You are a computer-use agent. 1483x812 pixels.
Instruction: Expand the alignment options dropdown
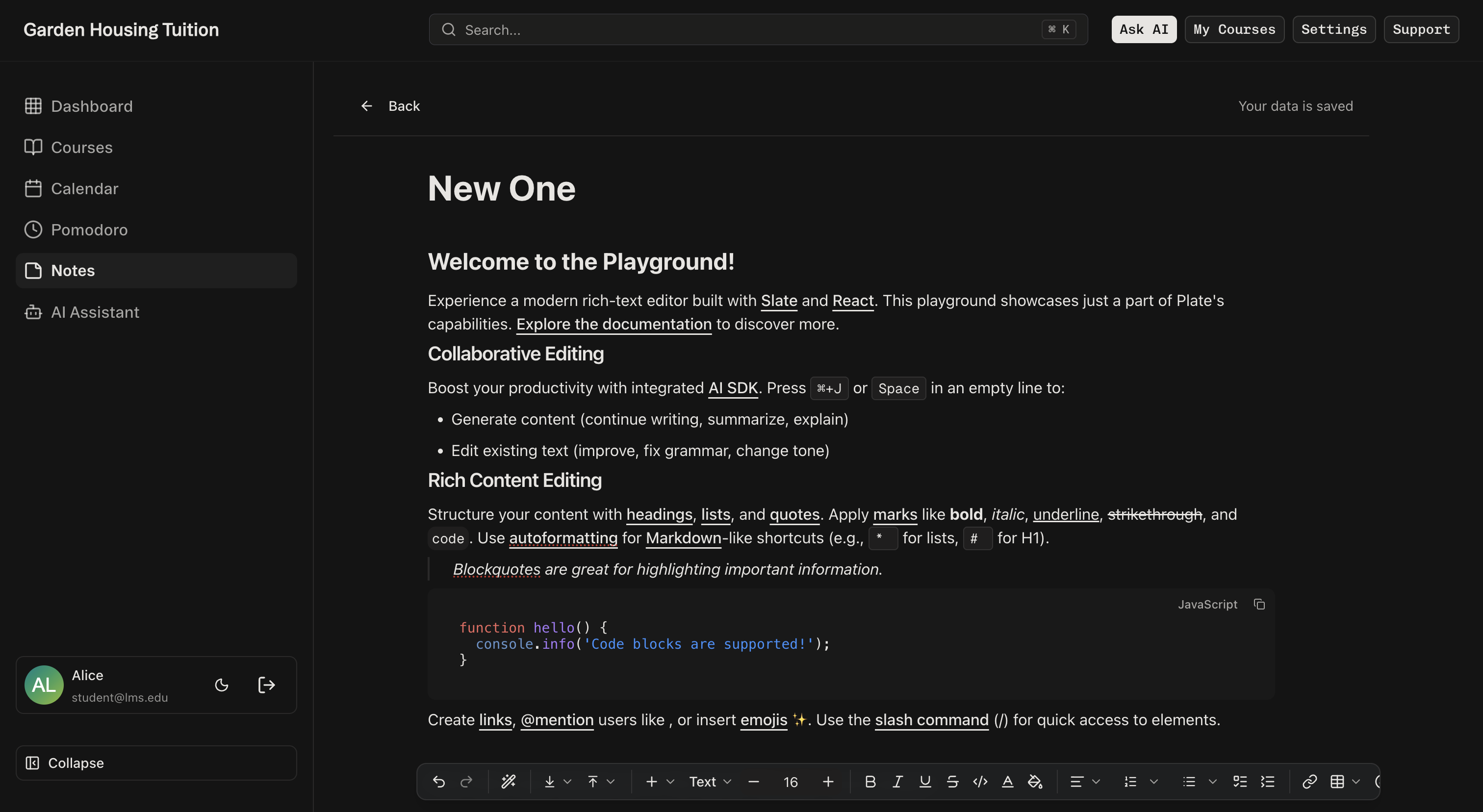click(1096, 782)
